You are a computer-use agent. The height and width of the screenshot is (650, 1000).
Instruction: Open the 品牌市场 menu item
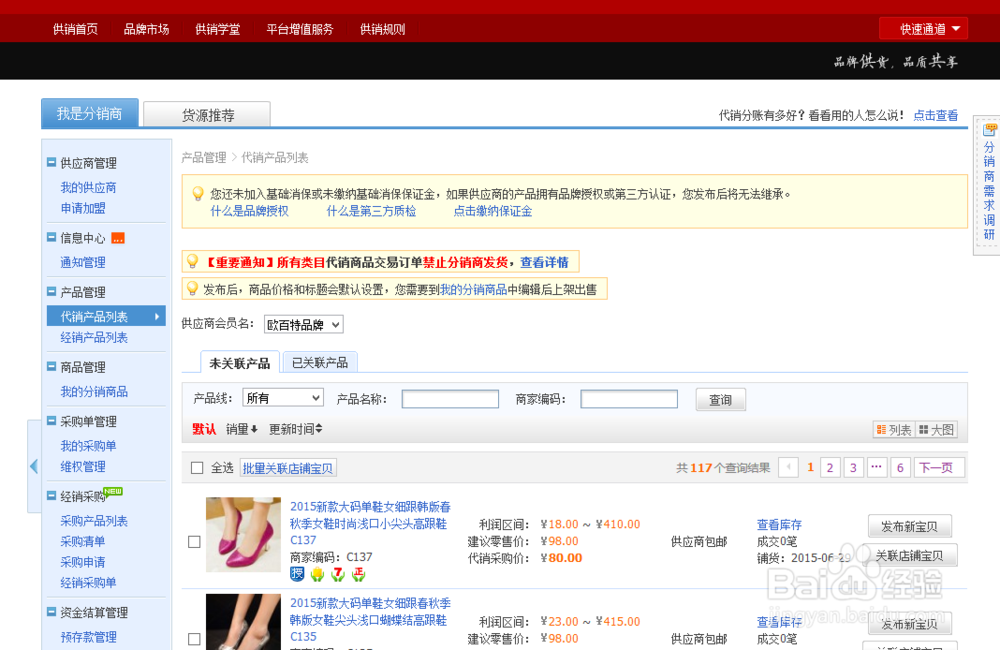click(146, 28)
